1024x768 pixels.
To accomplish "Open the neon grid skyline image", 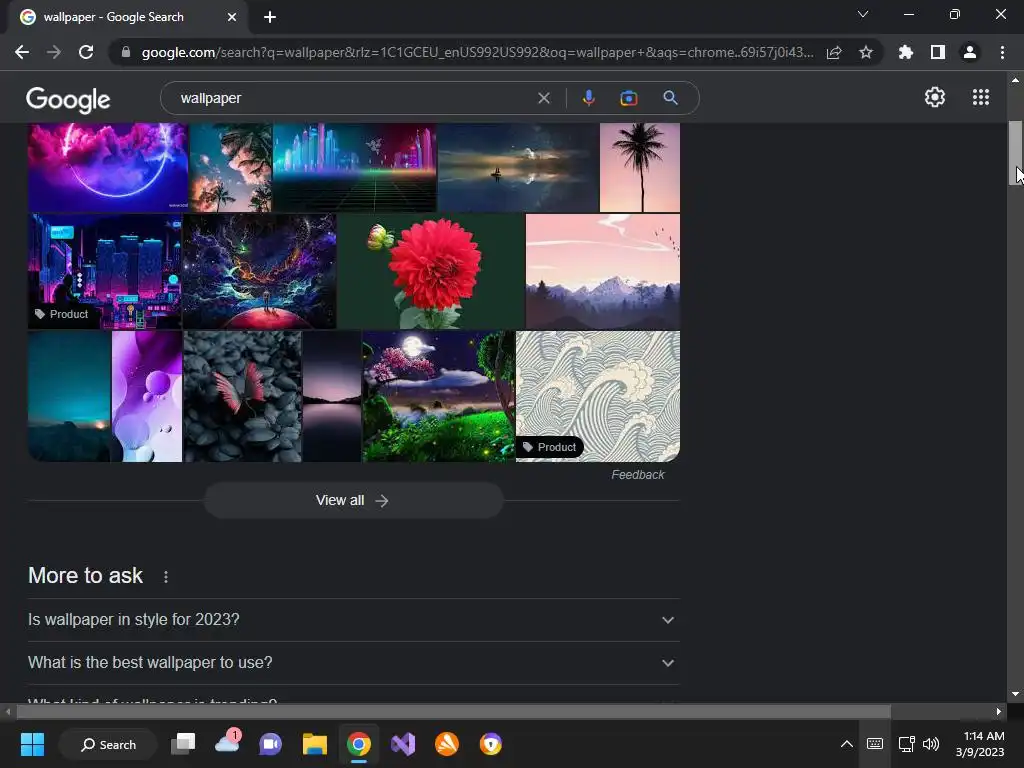I will tap(355, 167).
